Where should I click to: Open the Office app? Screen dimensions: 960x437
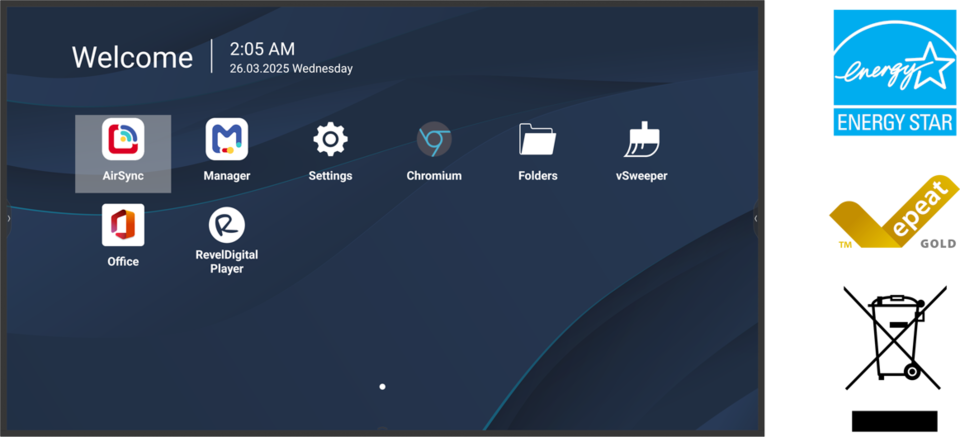click(x=123, y=226)
